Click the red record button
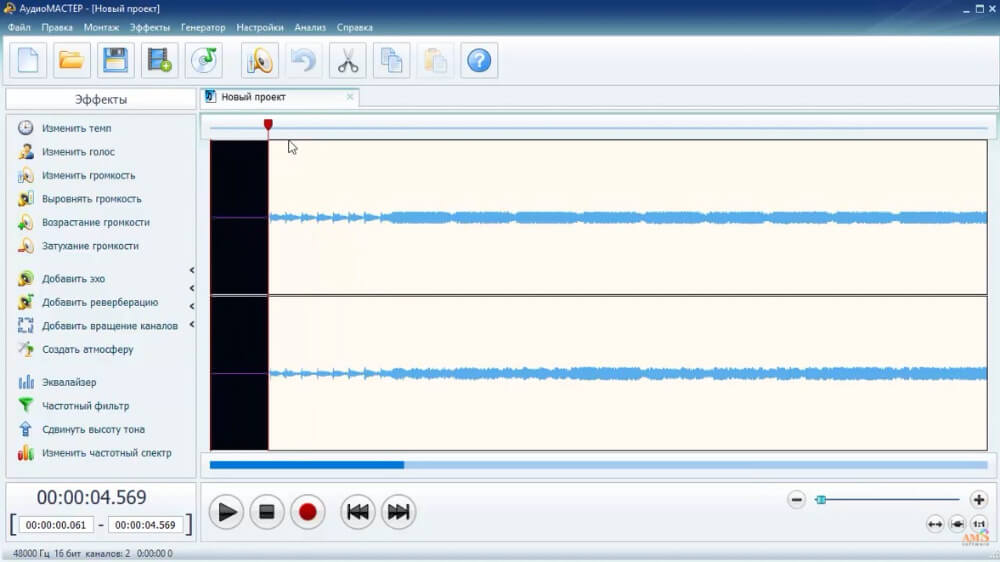Viewport: 1000px width, 562px height. click(x=307, y=512)
